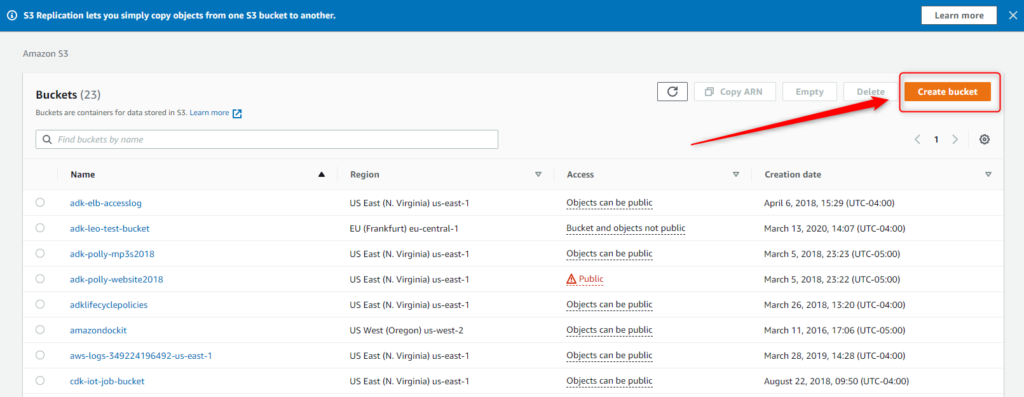Screen dimensions: 1024x397
Task: Select the adk-polly-website2018 radio button
Action: [40, 279]
